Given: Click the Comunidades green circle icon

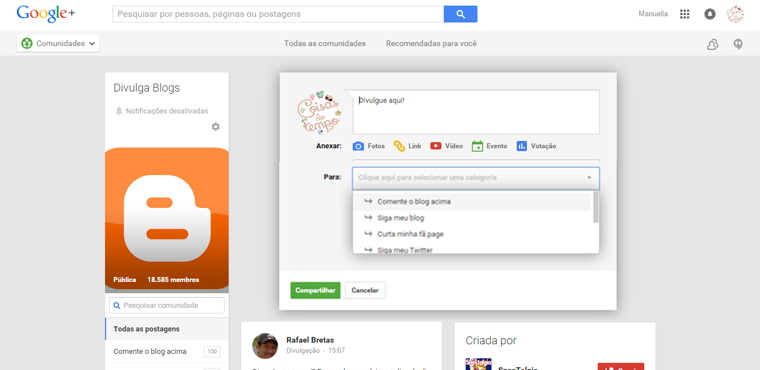Looking at the screenshot, I should [27, 43].
